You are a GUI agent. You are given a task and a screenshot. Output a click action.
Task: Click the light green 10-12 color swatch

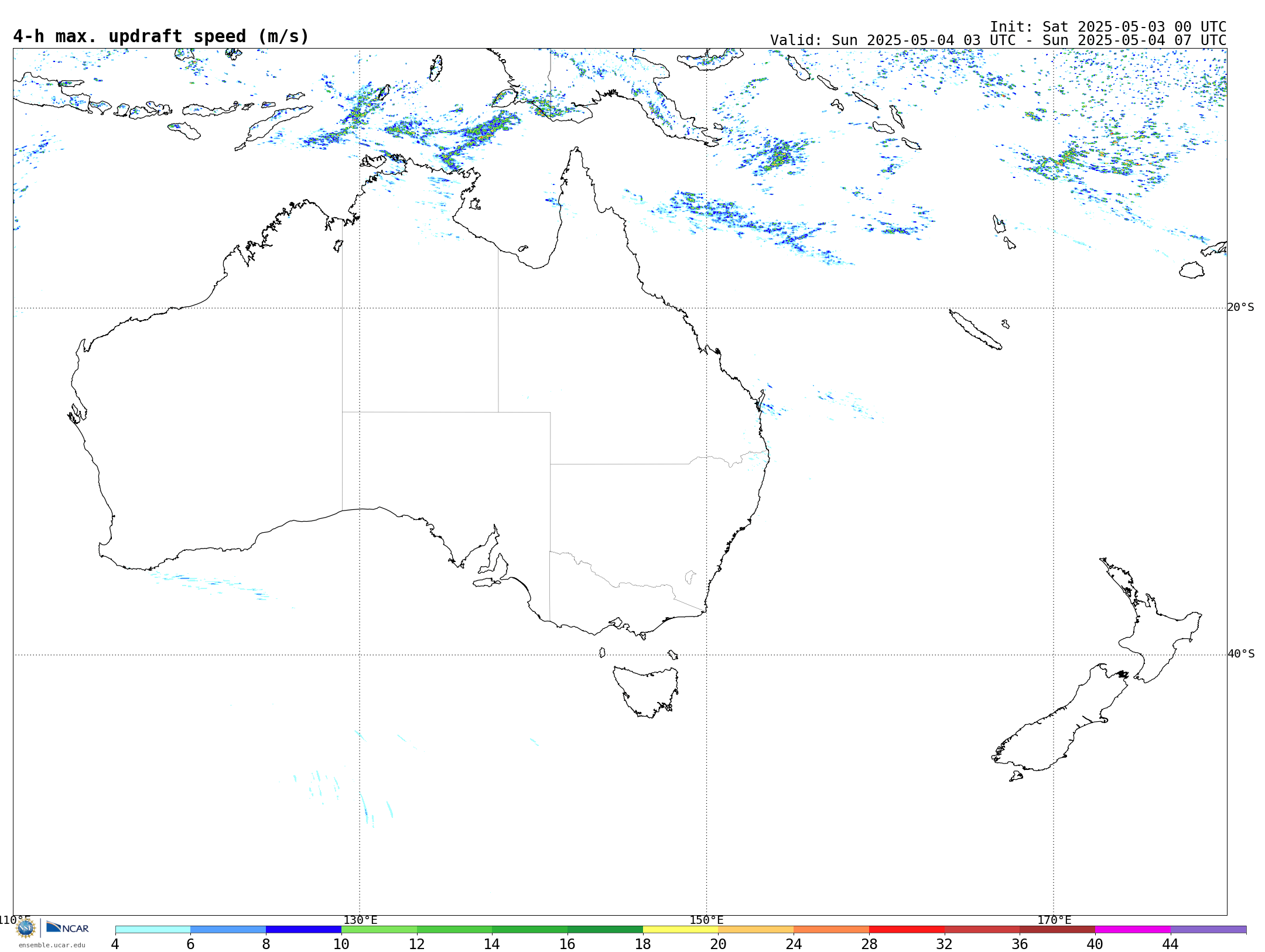coord(379,929)
